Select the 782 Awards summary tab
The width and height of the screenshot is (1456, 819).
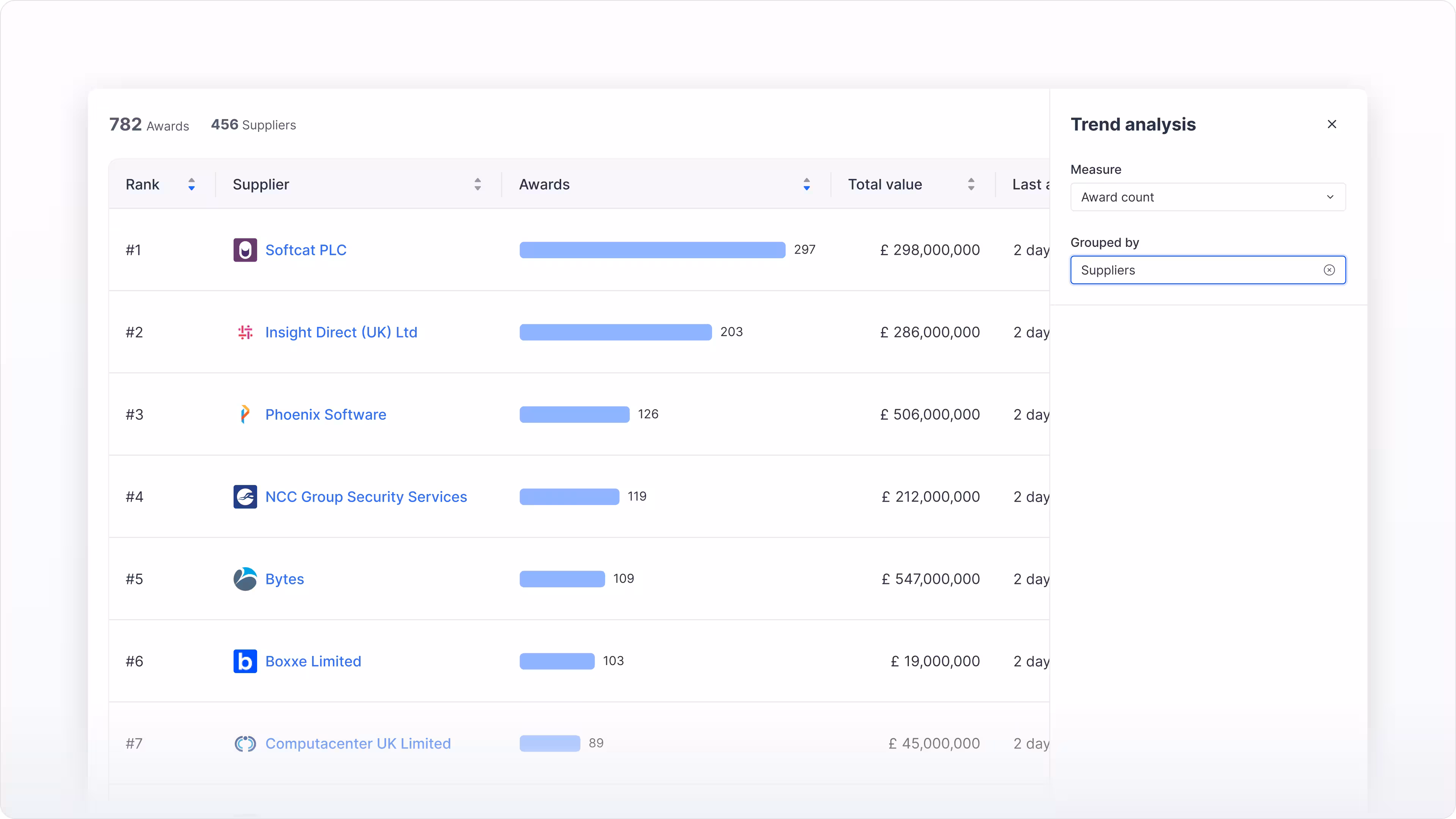[149, 125]
